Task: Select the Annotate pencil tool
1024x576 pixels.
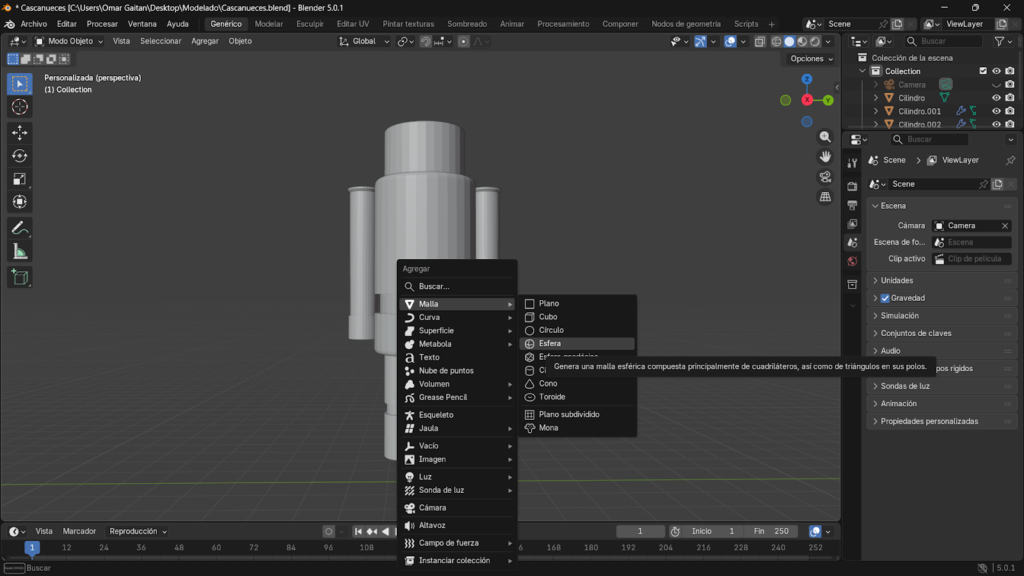Action: 20,228
